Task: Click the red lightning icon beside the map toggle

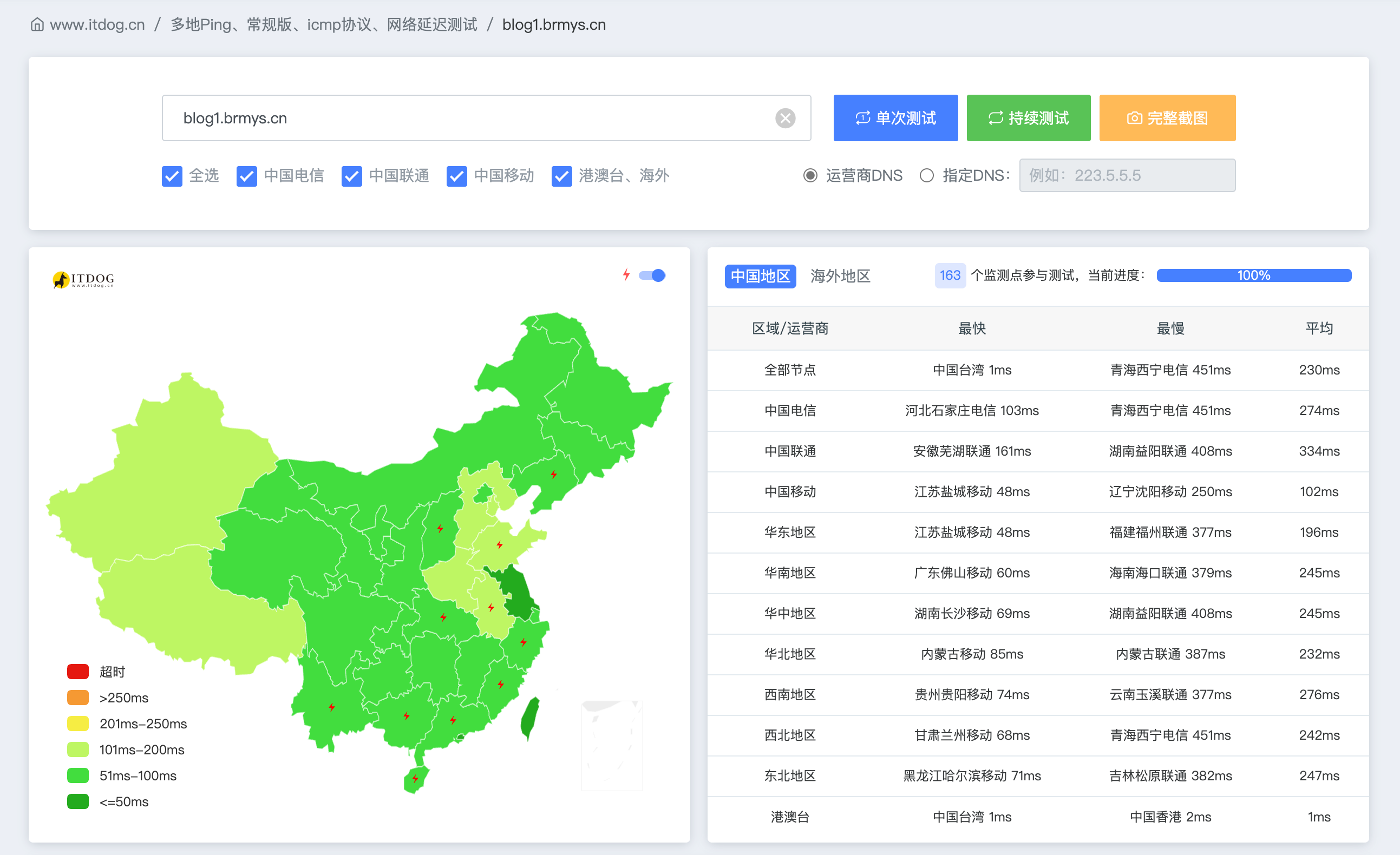Action: click(626, 275)
